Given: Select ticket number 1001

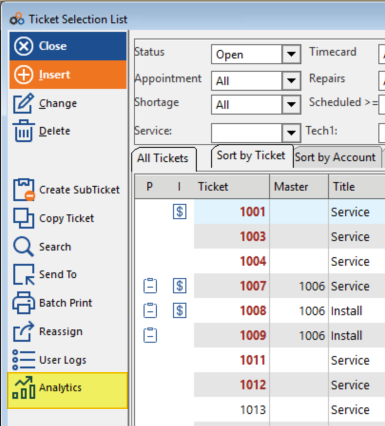Looking at the screenshot, I should click(x=253, y=212).
